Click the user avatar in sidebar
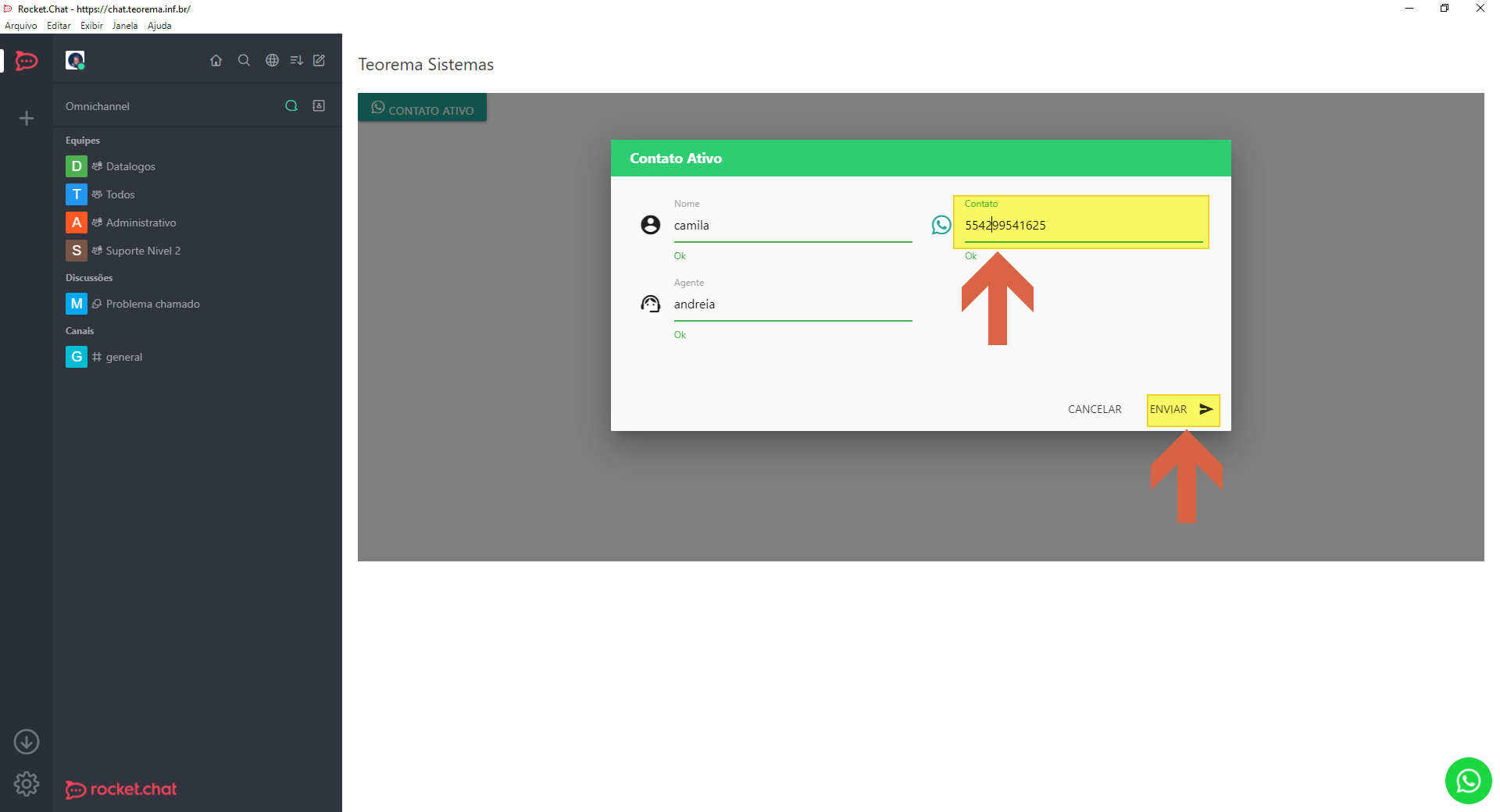1500x812 pixels. click(75, 60)
